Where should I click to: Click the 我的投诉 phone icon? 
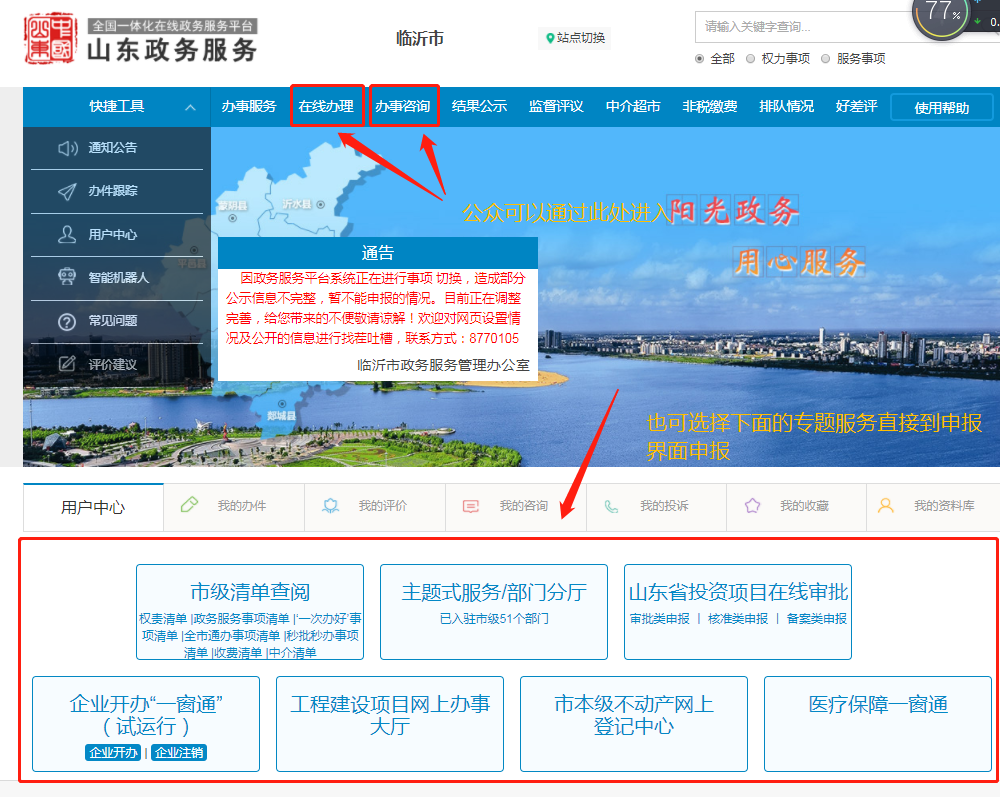[611, 507]
